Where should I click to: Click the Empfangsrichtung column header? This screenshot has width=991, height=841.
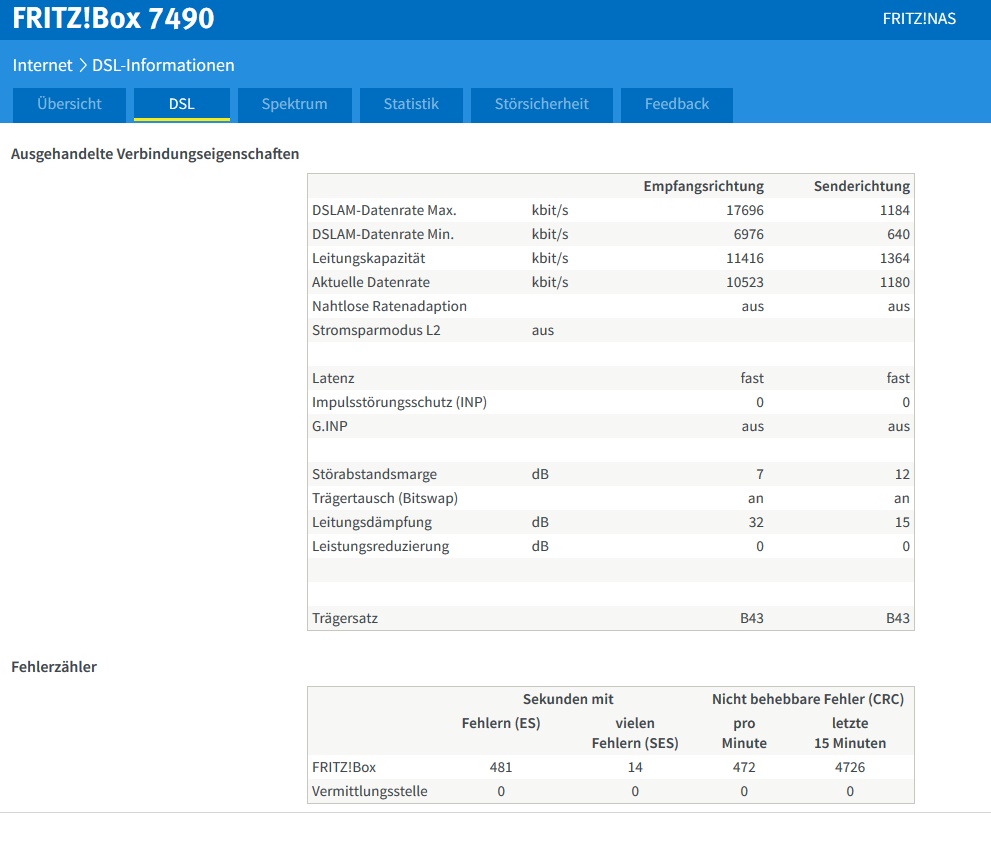click(703, 186)
